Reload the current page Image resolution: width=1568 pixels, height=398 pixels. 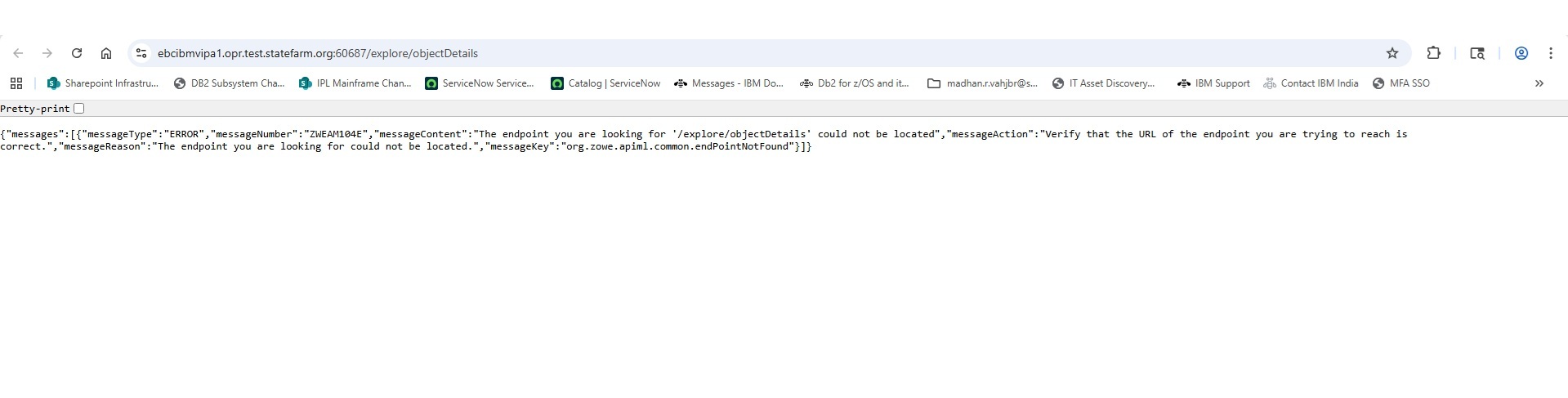[77, 53]
